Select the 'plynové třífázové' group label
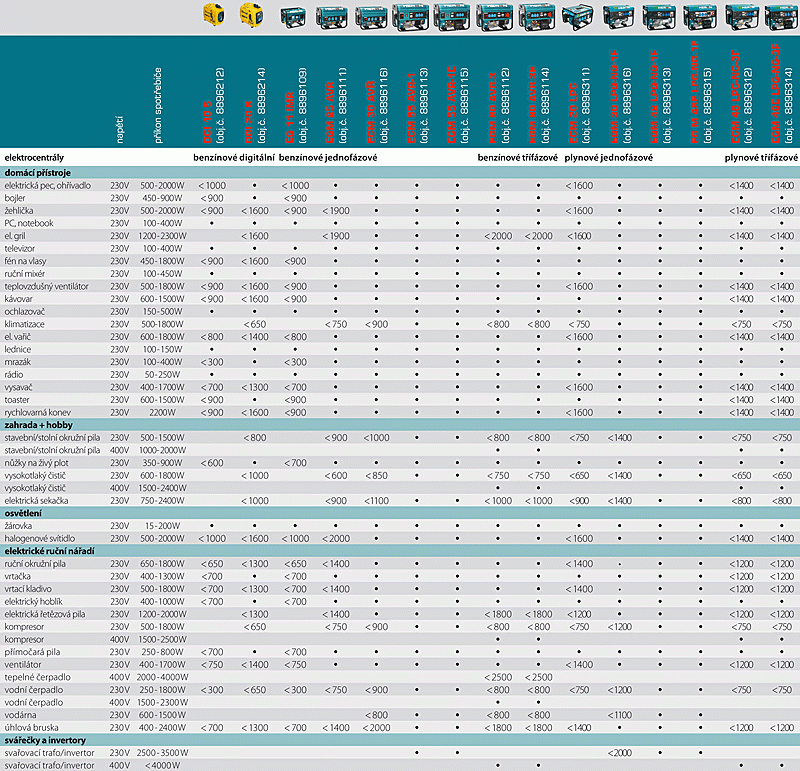The width and height of the screenshot is (800, 771). (761, 158)
